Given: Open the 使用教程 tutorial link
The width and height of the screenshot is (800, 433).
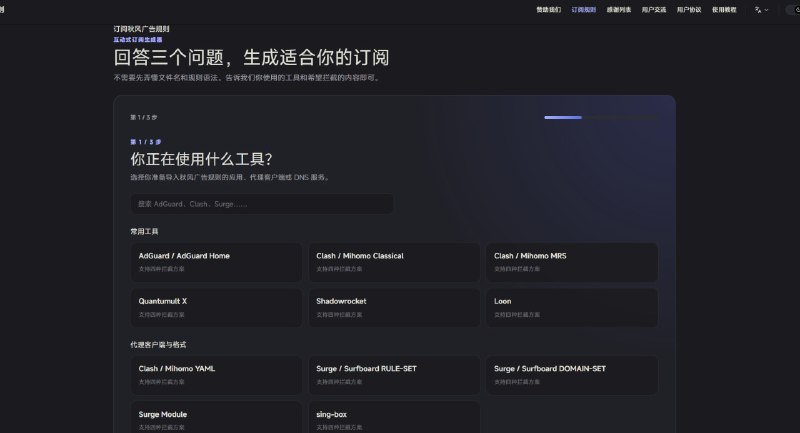Looking at the screenshot, I should point(724,10).
